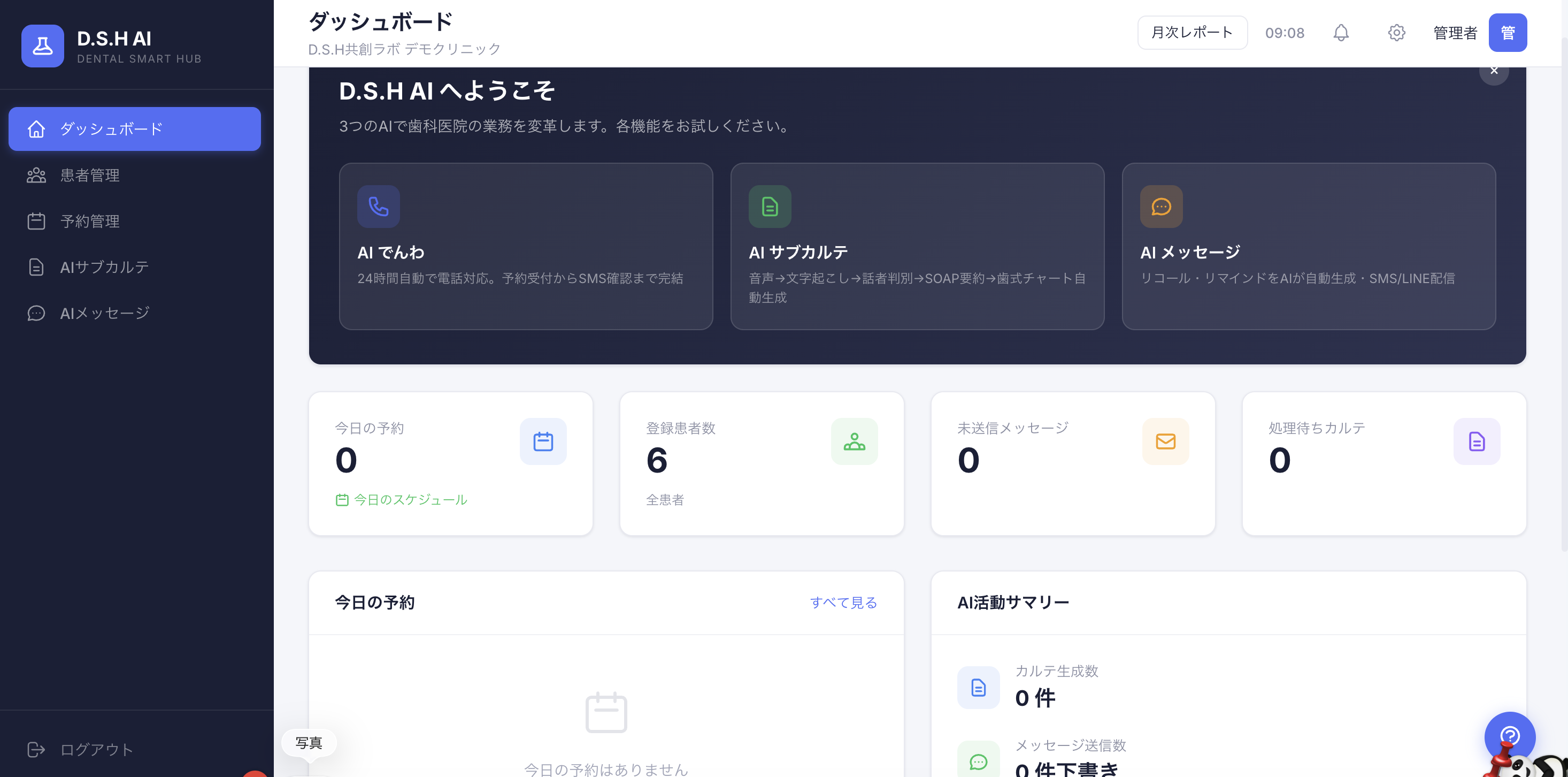Click the すべて見る link

click(843, 602)
